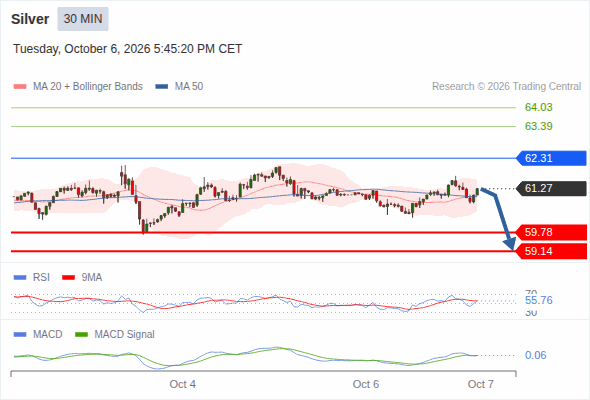This screenshot has height=400, width=590.
Task: Click the red 59.78 support price tag
Action: [551, 232]
